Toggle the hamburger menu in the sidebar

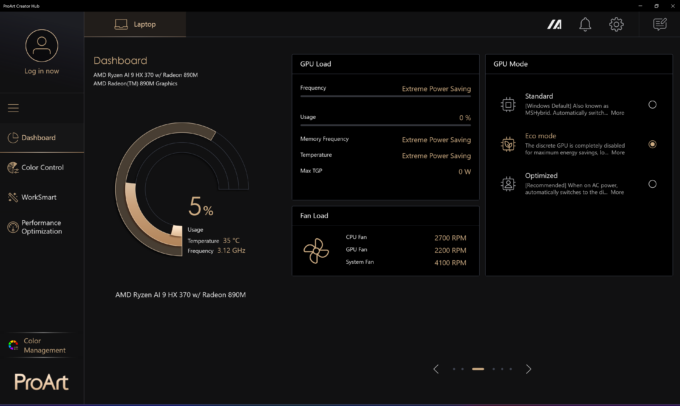tap(13, 108)
